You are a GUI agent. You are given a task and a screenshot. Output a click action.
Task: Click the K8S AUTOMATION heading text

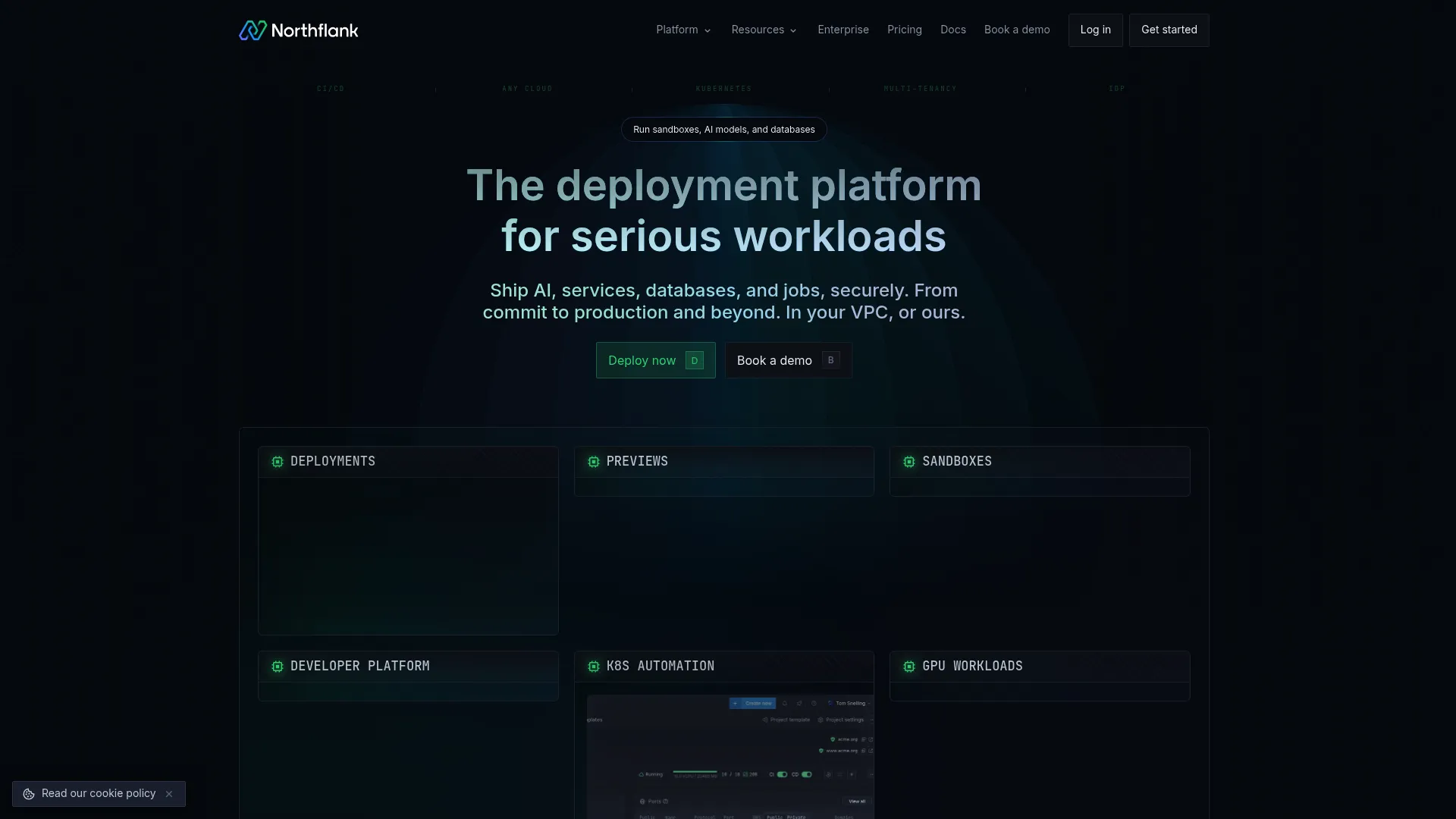click(x=661, y=666)
